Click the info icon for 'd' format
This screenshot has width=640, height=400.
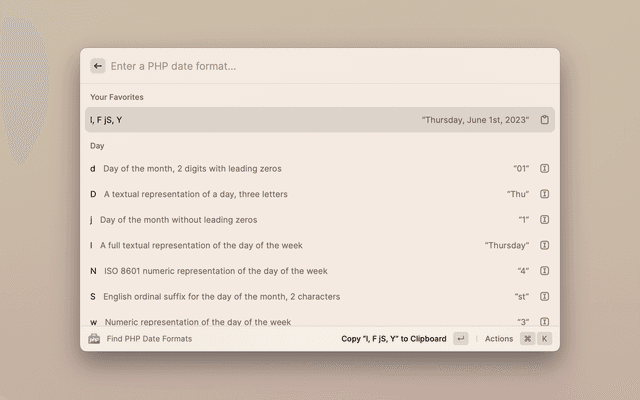(545, 169)
